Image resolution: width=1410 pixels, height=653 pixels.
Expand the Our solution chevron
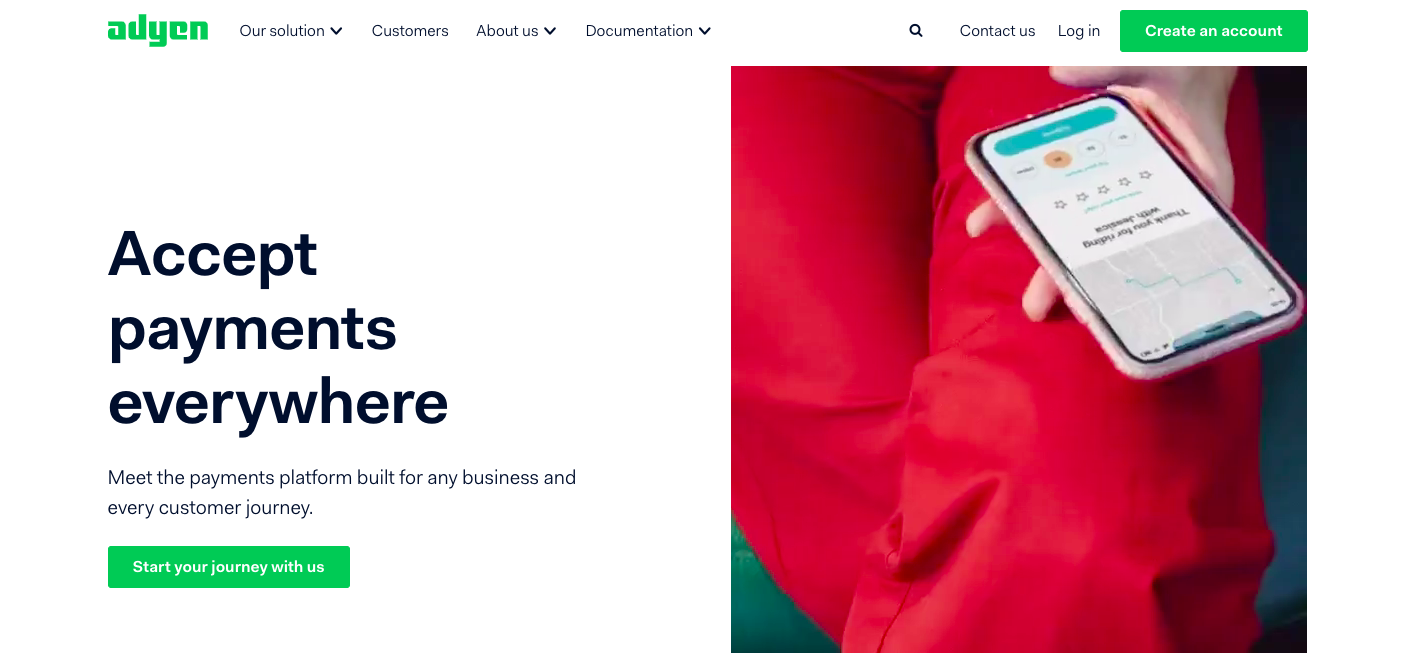click(x=336, y=31)
